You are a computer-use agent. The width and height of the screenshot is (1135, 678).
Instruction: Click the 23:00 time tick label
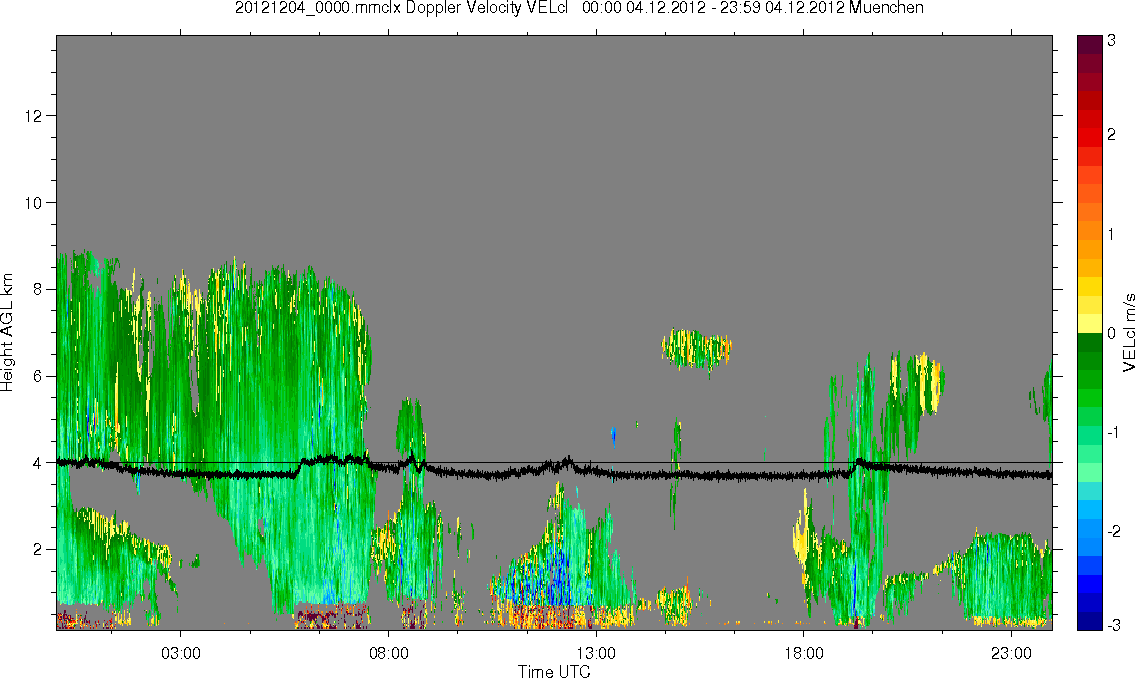click(x=1011, y=653)
